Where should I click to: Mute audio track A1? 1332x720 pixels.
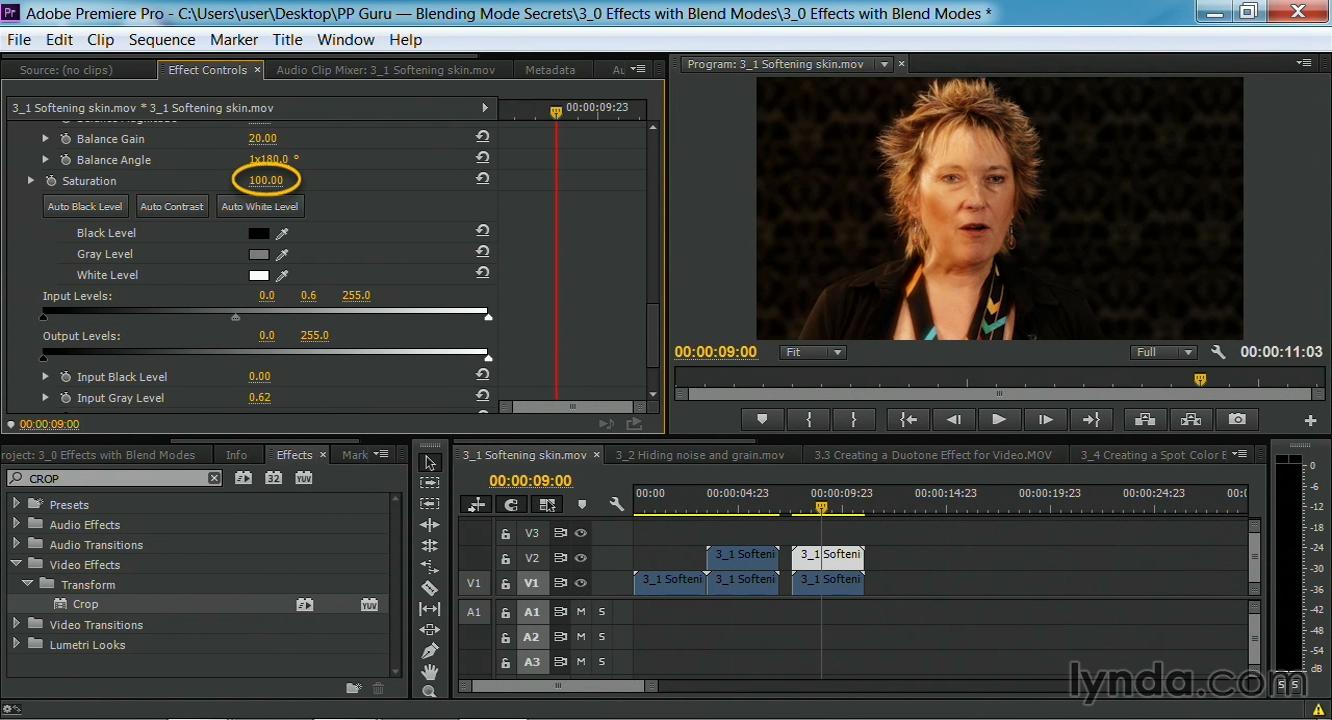581,612
